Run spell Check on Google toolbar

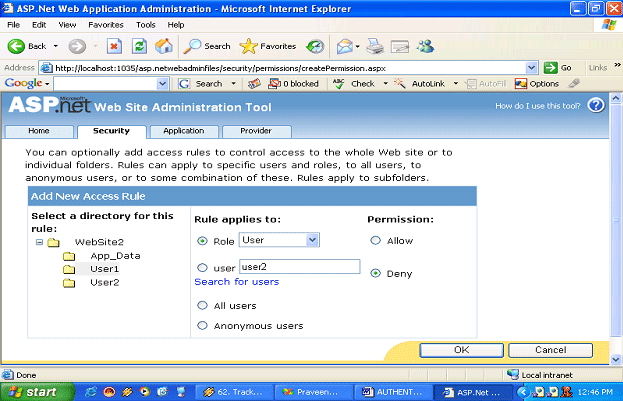(x=355, y=84)
